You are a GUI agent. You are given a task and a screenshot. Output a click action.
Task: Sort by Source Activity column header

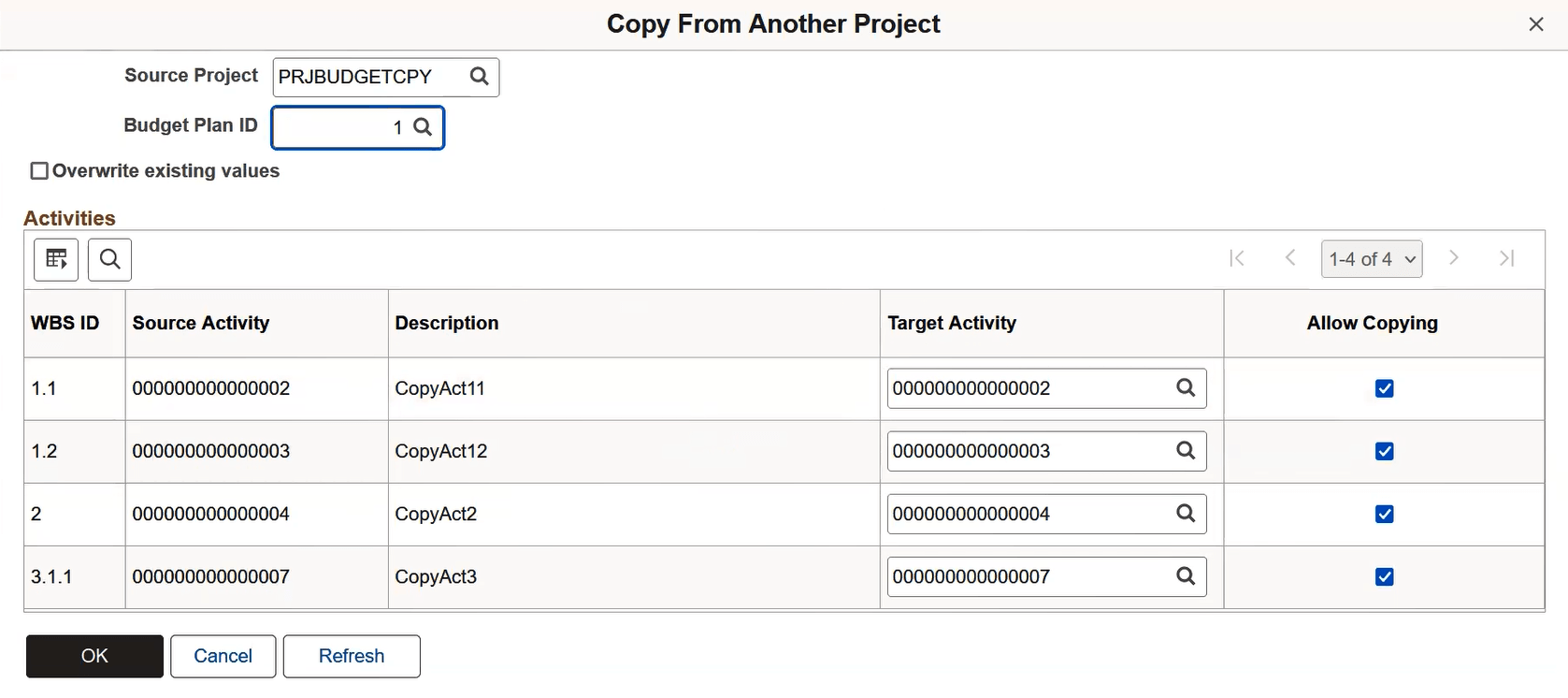pyautogui.click(x=201, y=323)
